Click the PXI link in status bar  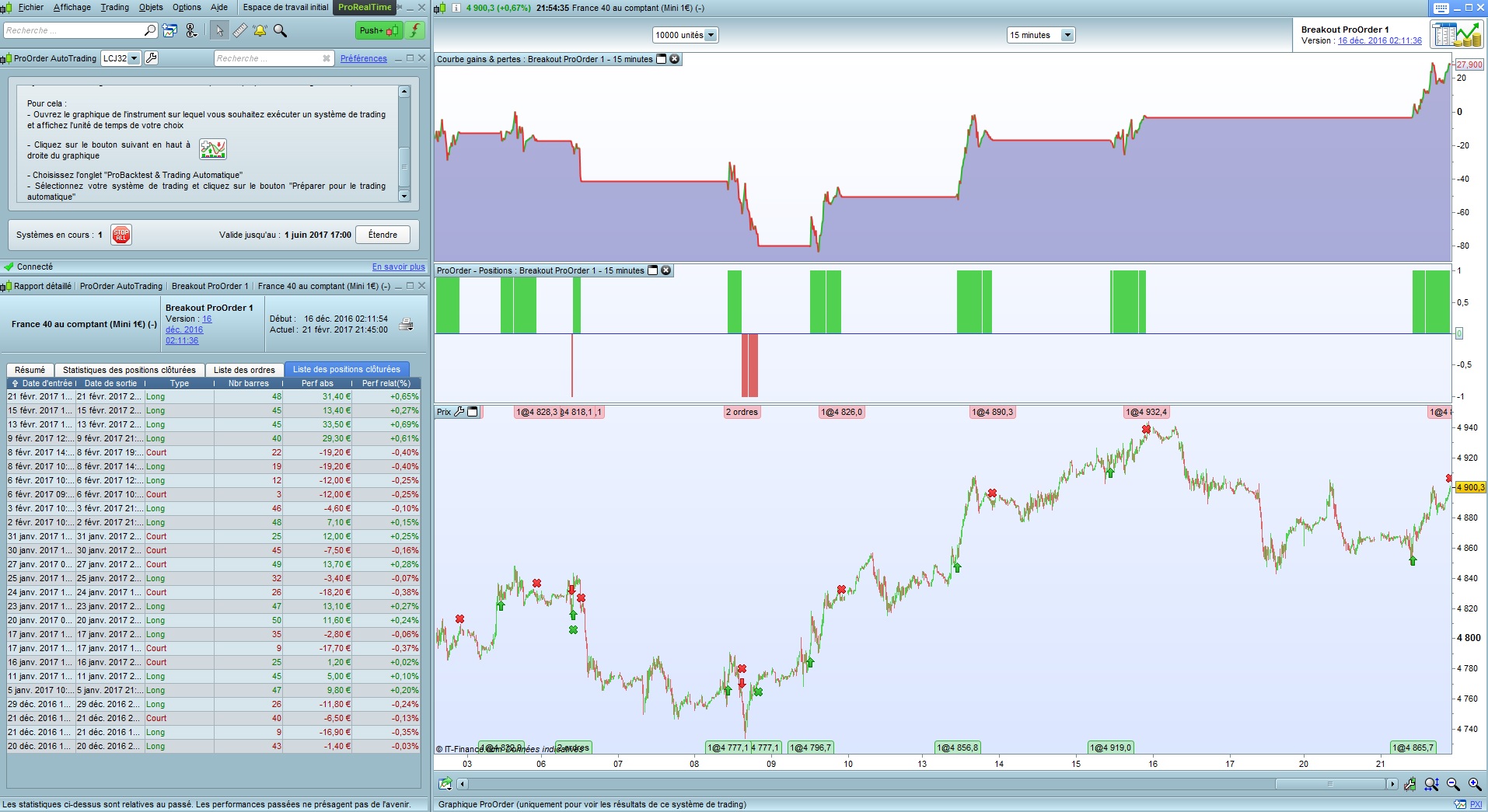pos(1476,804)
